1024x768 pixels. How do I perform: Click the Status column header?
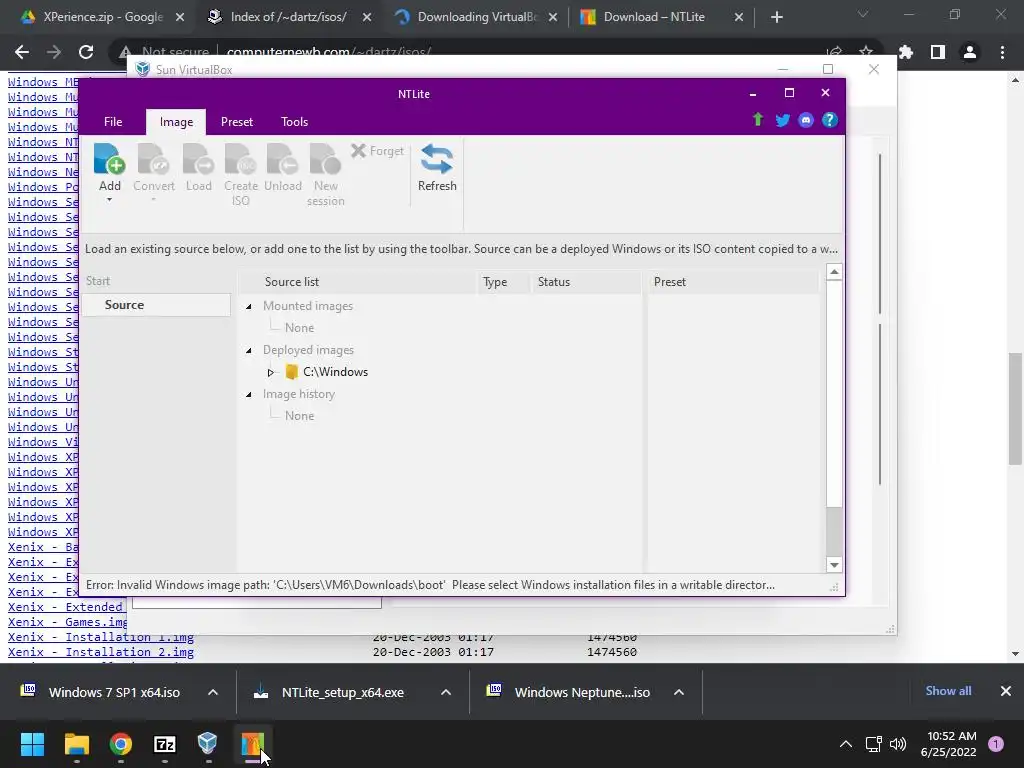point(586,282)
